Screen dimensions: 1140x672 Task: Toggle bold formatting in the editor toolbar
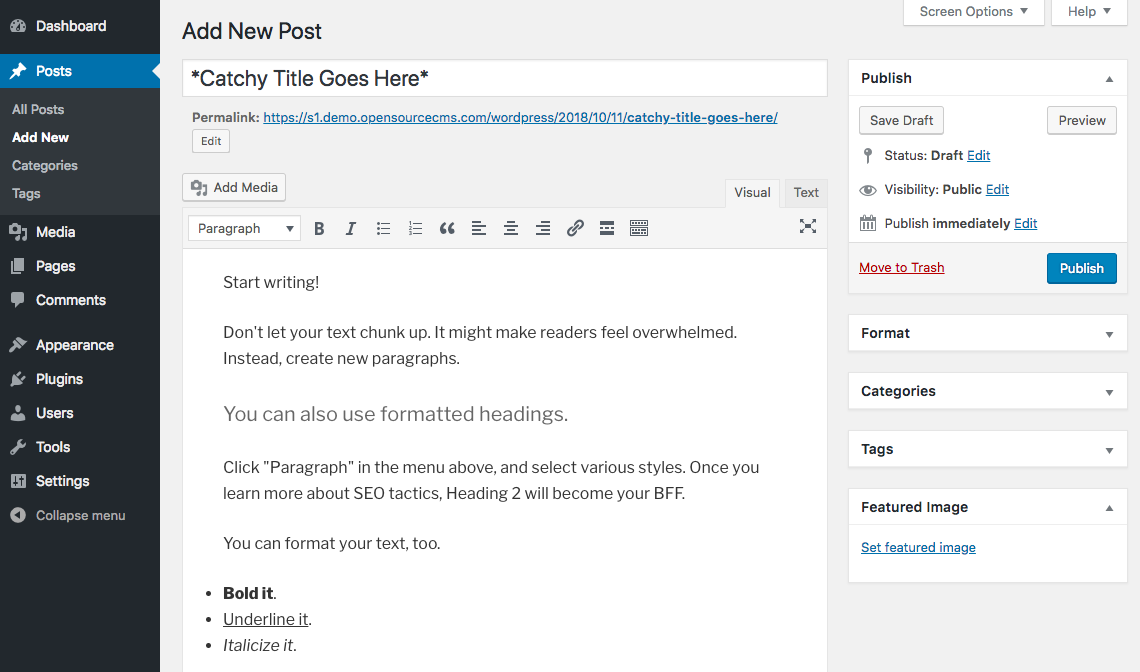pos(319,228)
